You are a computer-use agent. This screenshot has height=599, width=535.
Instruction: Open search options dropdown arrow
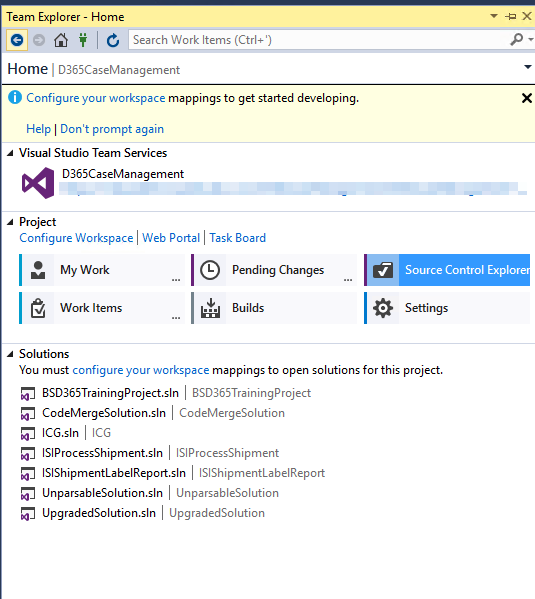coord(530,39)
